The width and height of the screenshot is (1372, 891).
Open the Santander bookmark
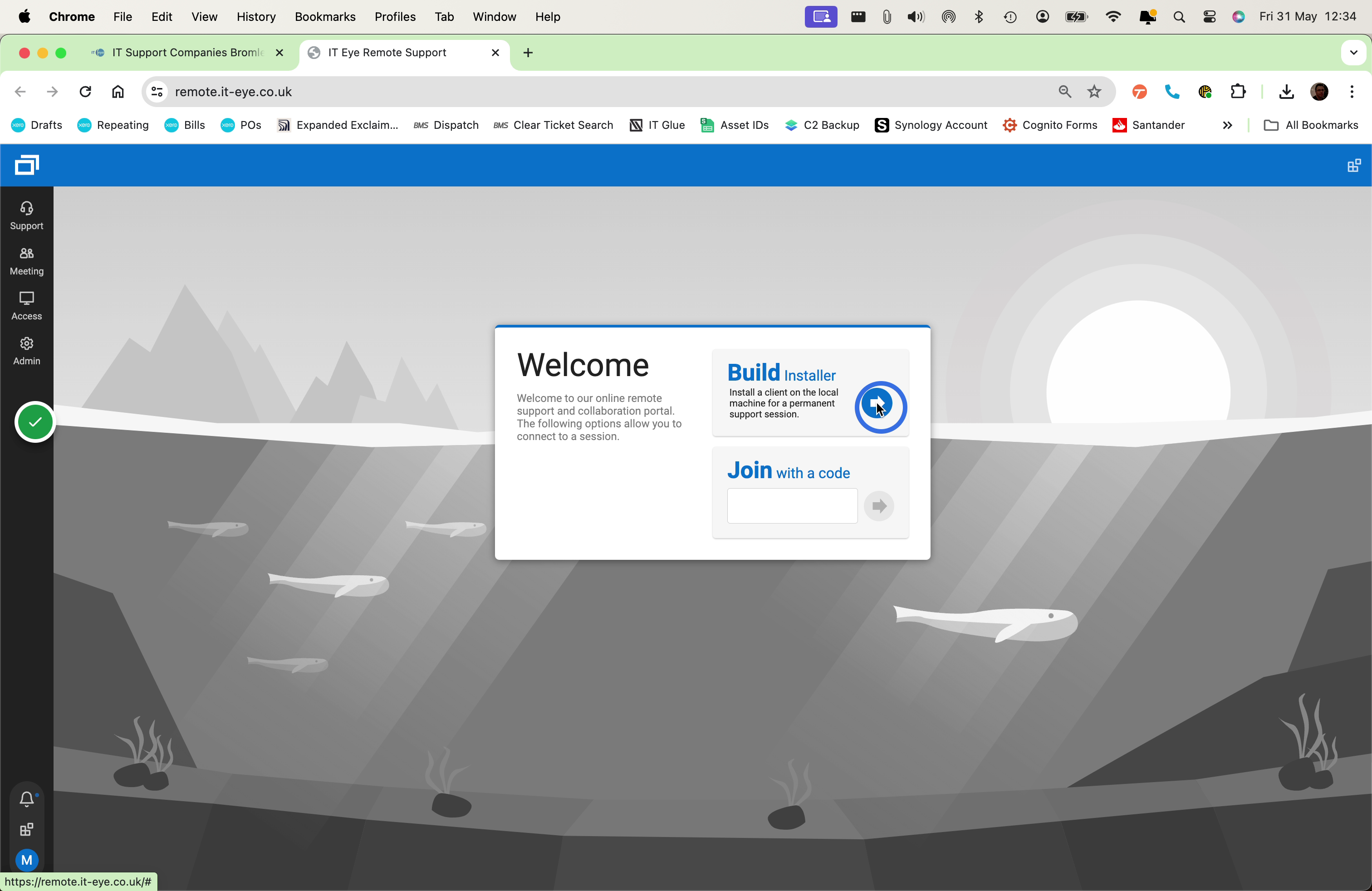click(1148, 125)
